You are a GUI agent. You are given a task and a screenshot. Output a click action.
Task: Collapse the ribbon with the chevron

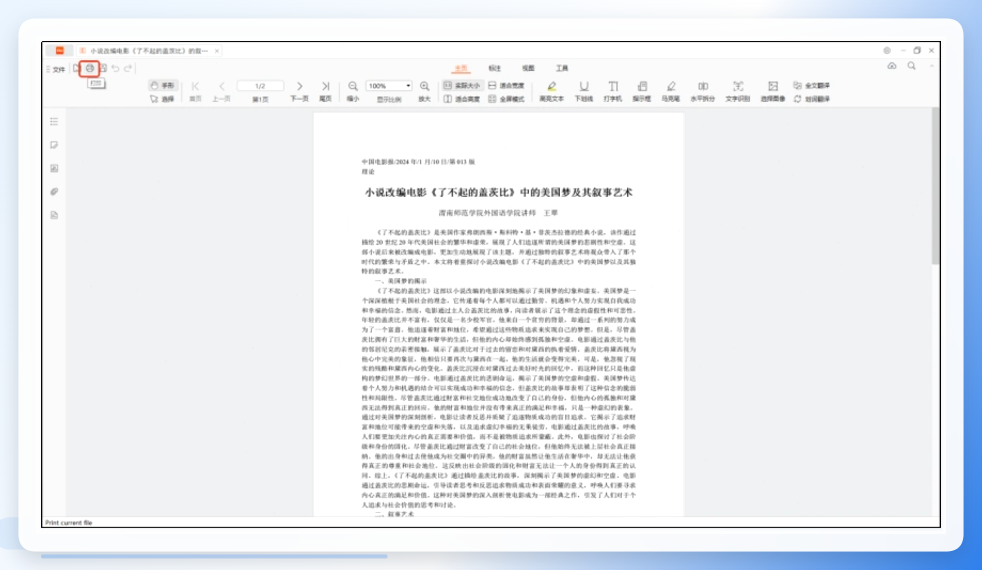pos(931,66)
